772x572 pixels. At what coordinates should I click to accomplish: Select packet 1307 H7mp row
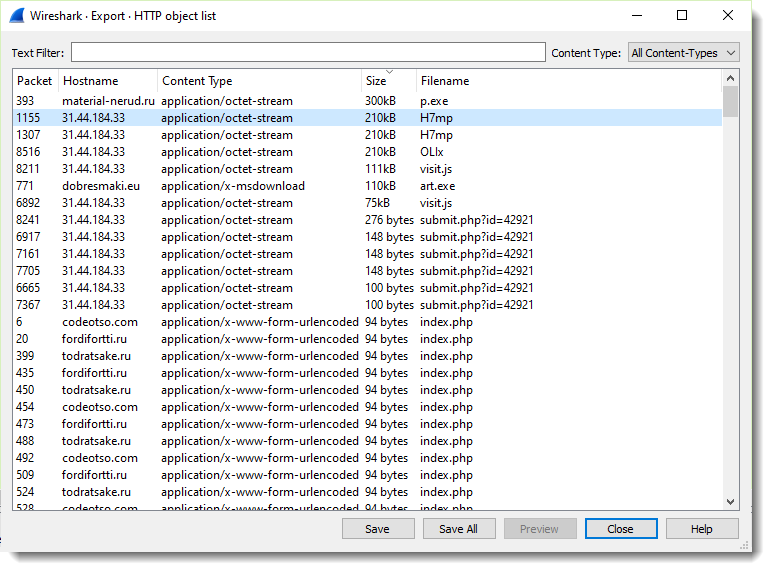(367, 135)
